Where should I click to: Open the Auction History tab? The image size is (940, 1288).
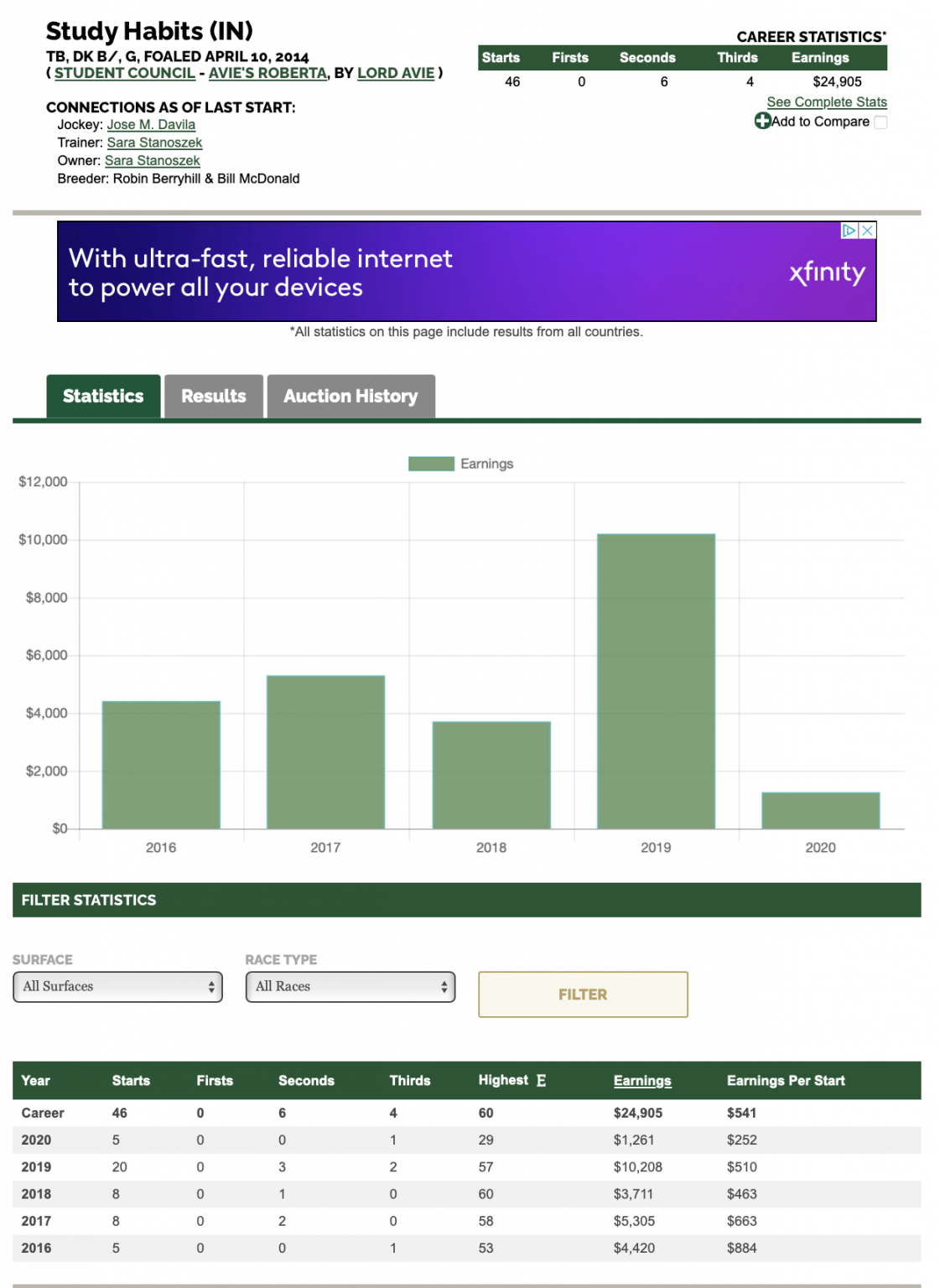point(351,397)
